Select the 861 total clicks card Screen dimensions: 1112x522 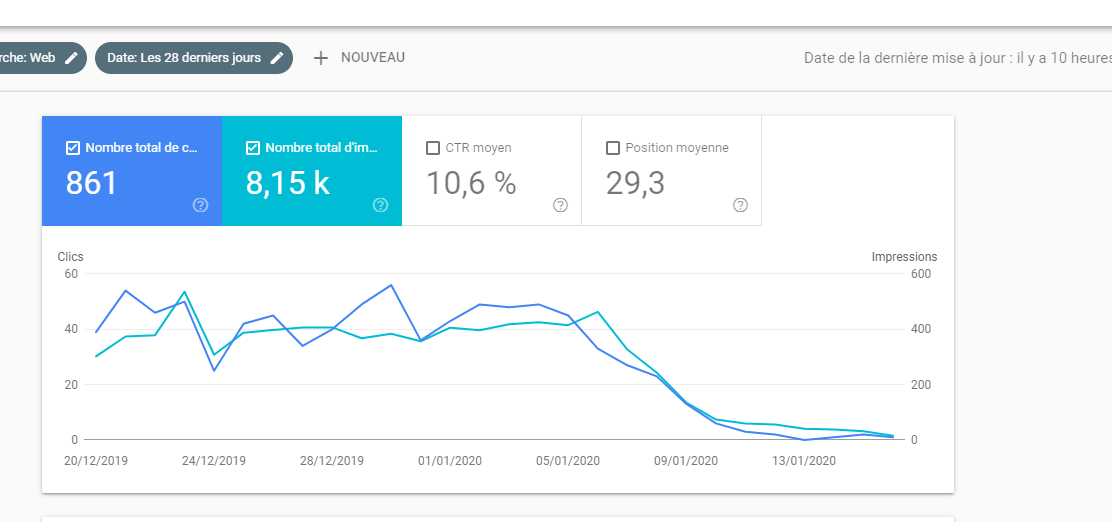(x=132, y=171)
